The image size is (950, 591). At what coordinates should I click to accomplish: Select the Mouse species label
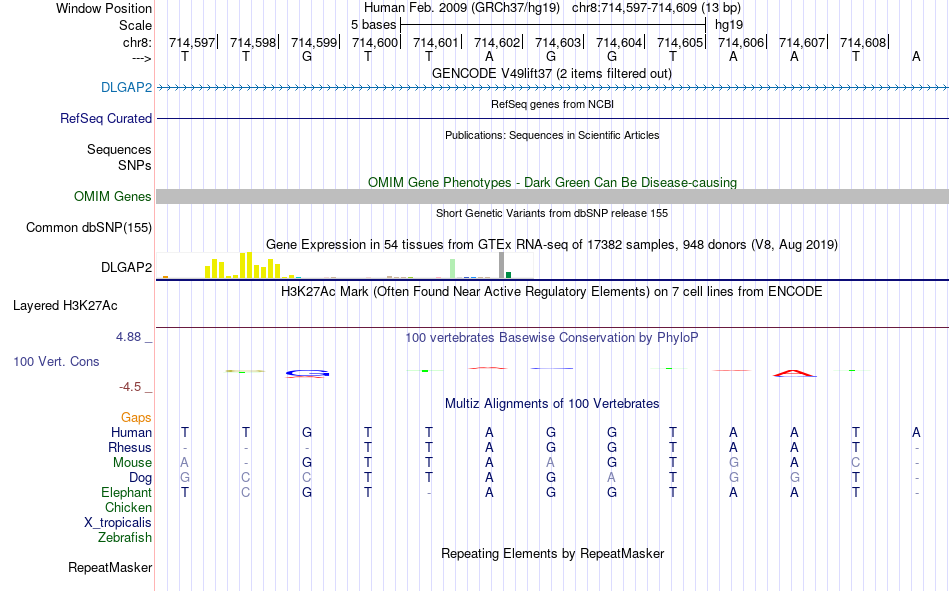click(132, 462)
